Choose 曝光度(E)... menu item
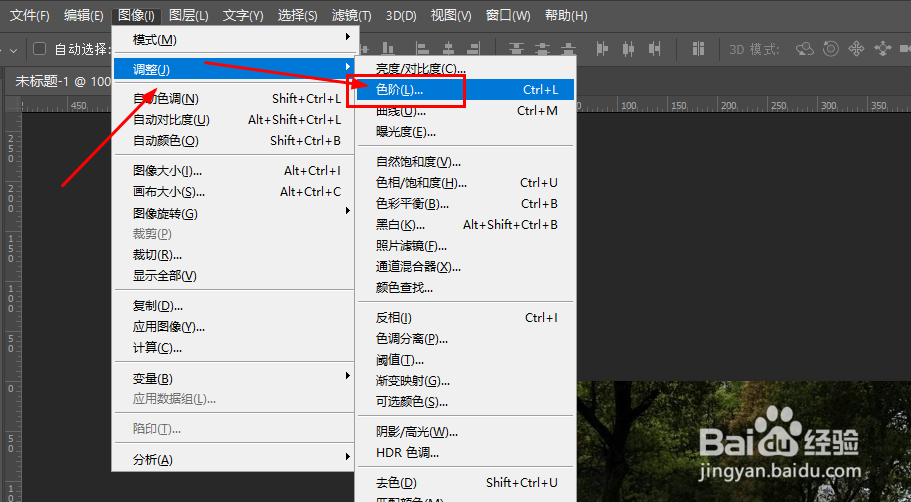The height and width of the screenshot is (502, 911). pos(465,132)
